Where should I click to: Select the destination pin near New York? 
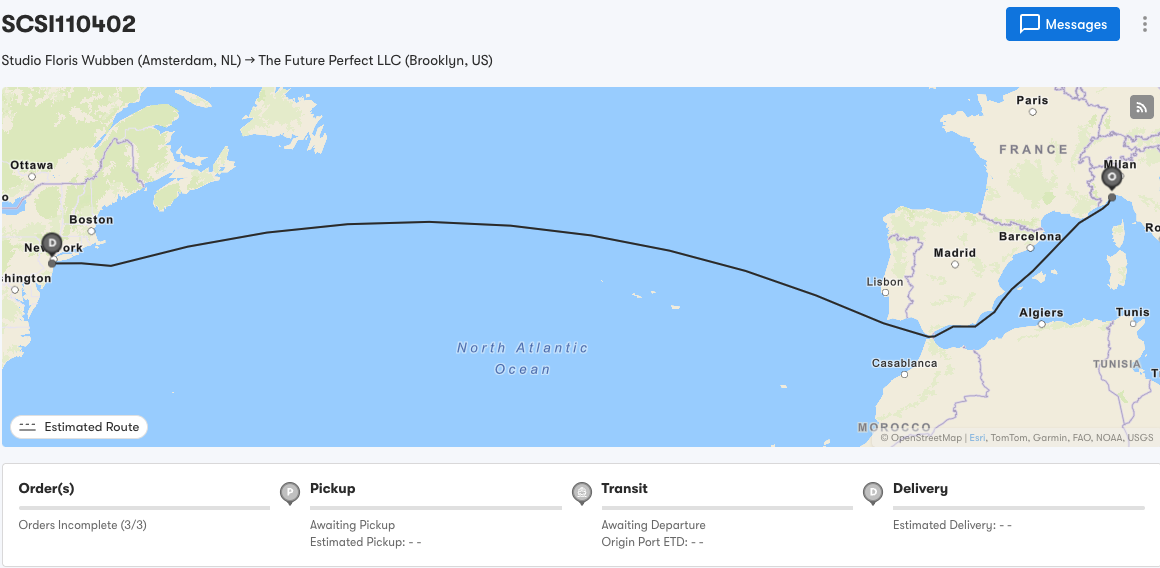[52, 244]
